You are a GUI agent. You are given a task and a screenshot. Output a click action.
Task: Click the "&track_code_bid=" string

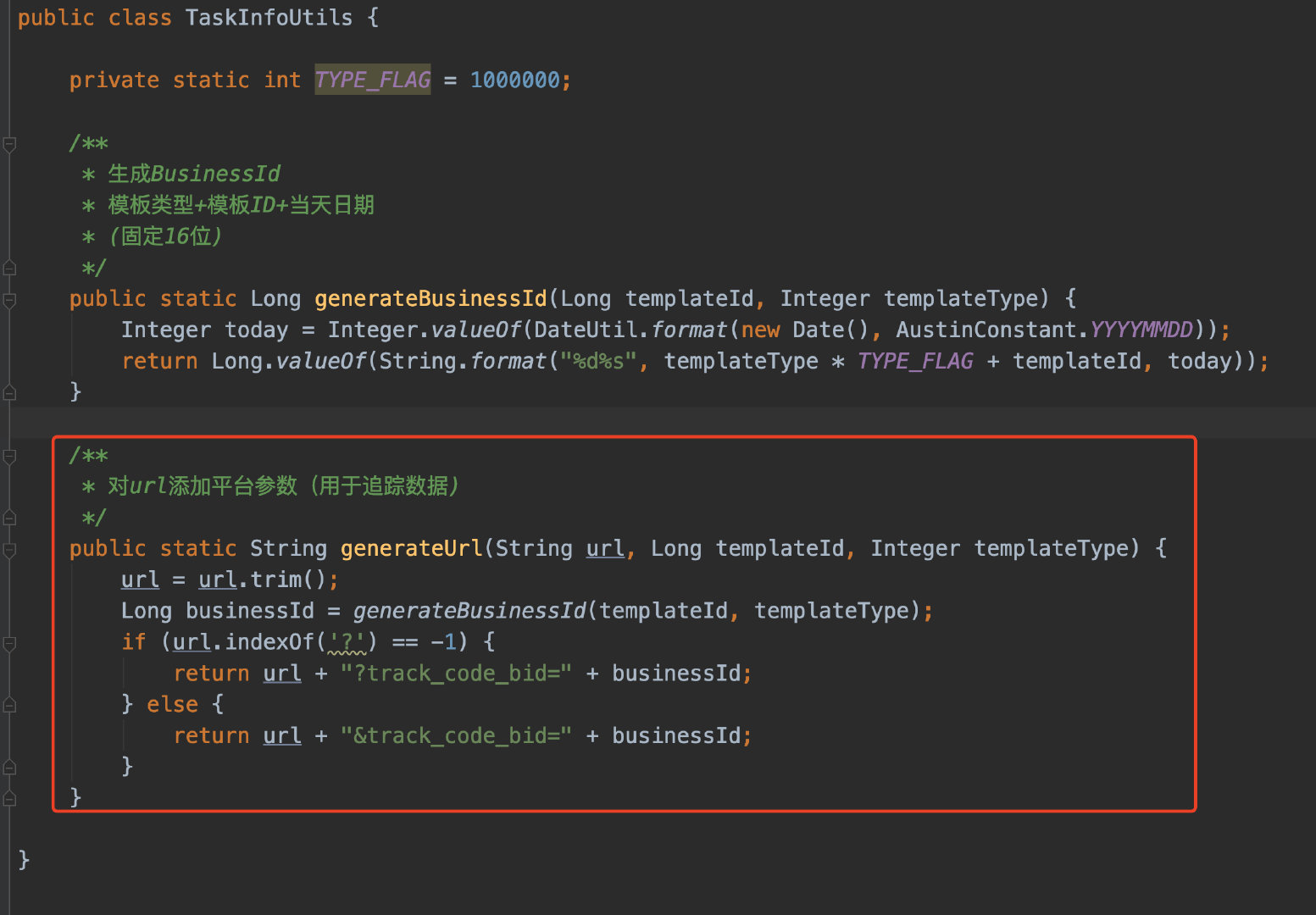[457, 735]
